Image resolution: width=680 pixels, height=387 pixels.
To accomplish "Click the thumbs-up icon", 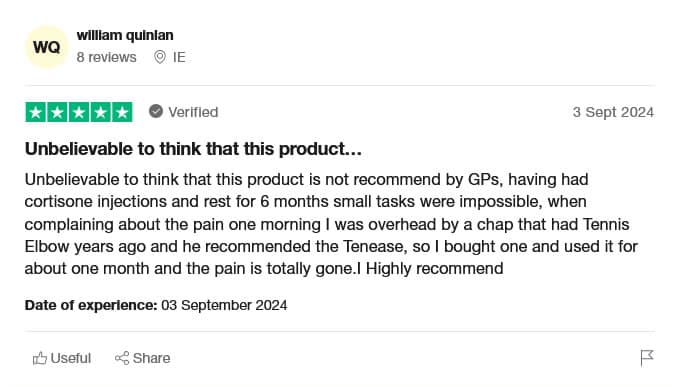I will point(40,358).
